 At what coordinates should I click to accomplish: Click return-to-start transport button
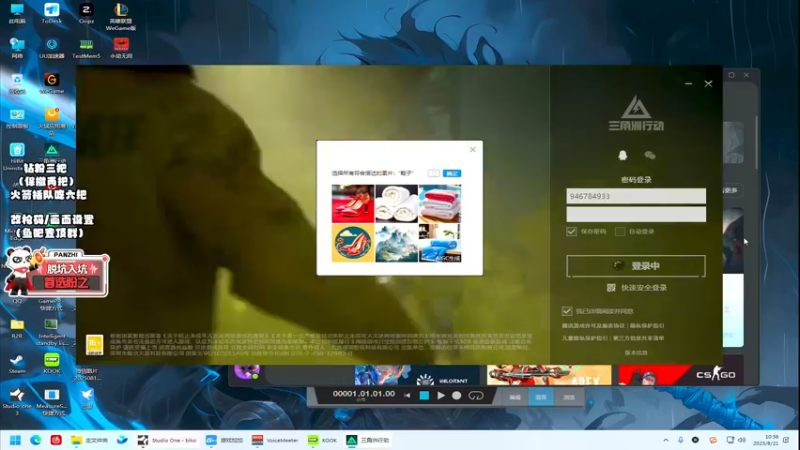click(x=407, y=395)
